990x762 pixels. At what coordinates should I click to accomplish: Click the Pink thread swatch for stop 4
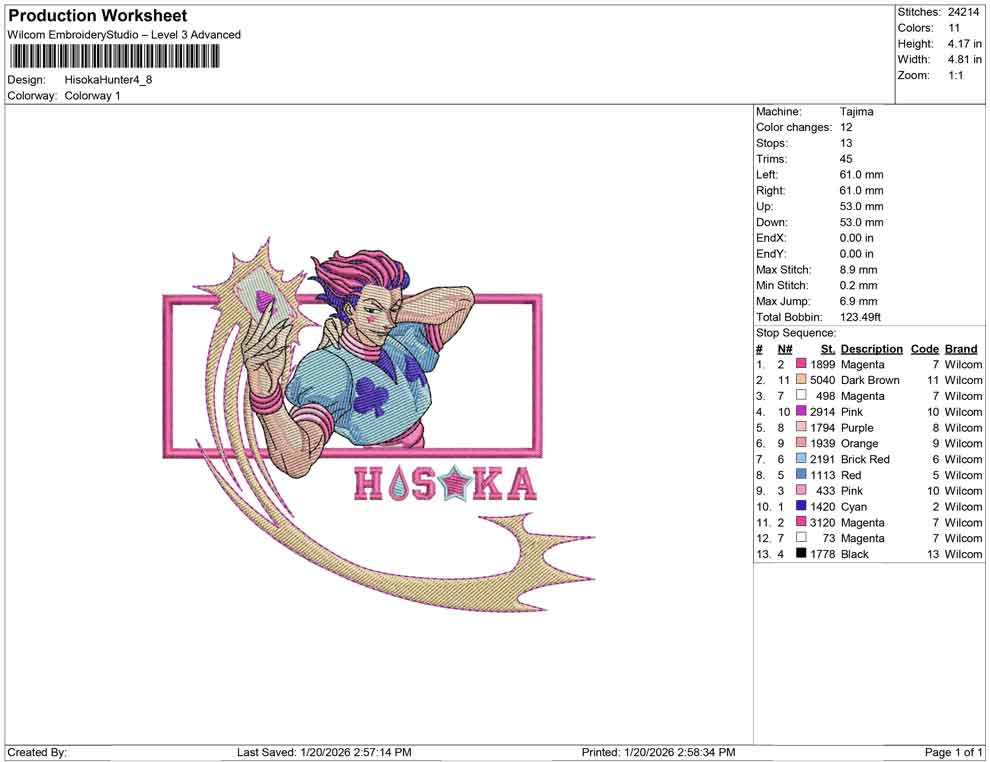pyautogui.click(x=799, y=412)
